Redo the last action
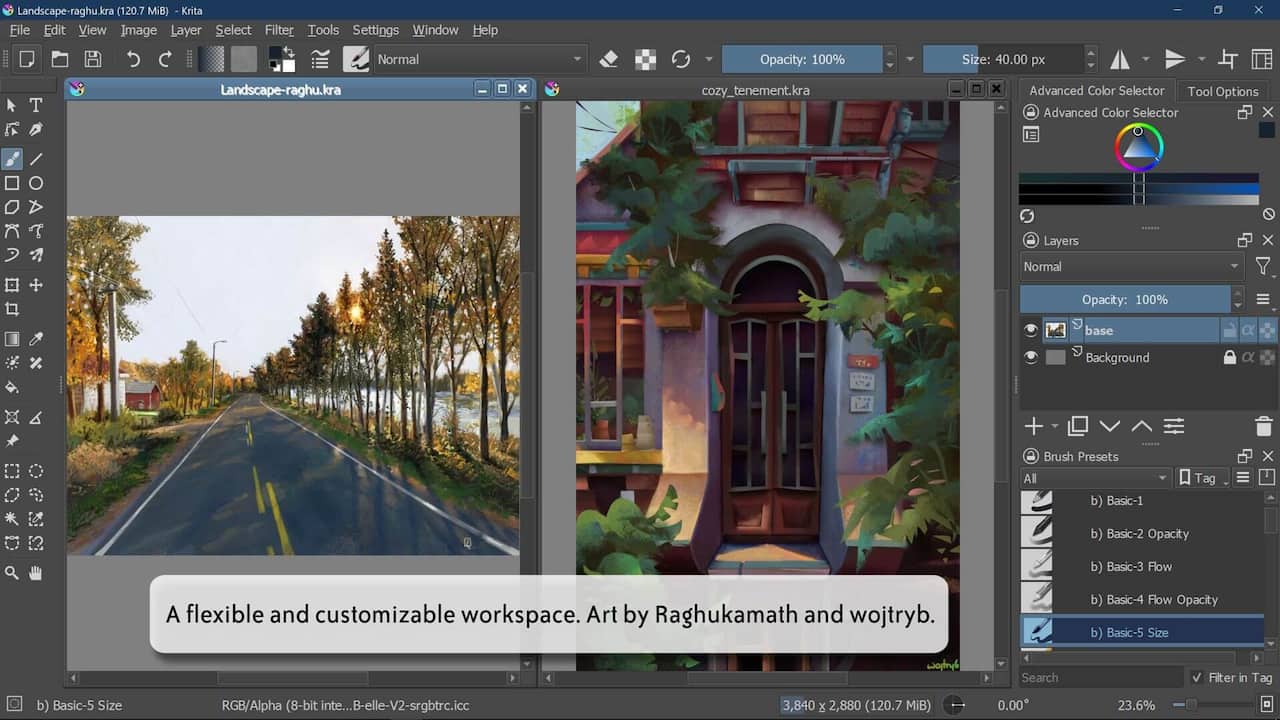 tap(165, 59)
